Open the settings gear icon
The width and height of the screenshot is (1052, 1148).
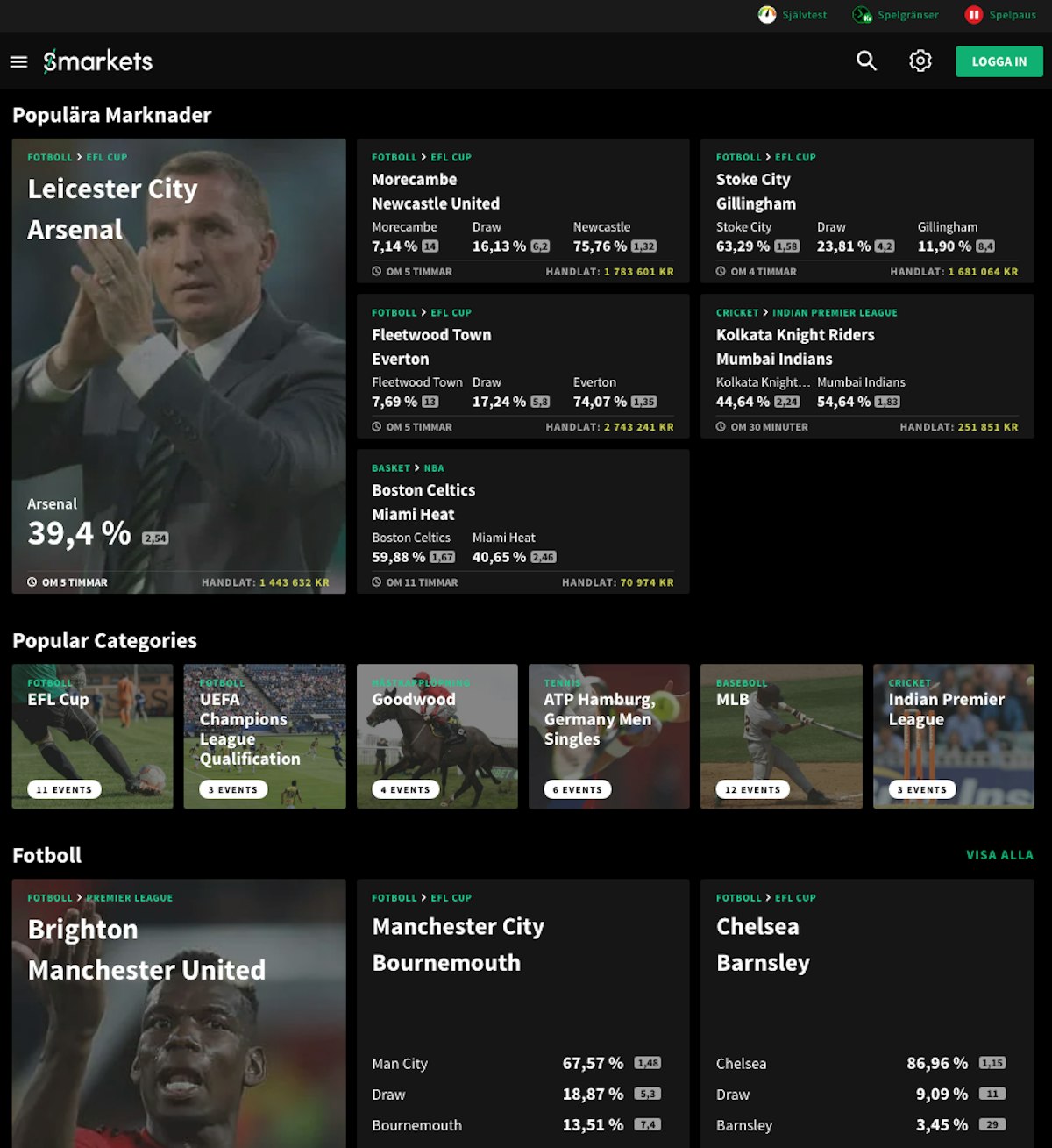[920, 61]
